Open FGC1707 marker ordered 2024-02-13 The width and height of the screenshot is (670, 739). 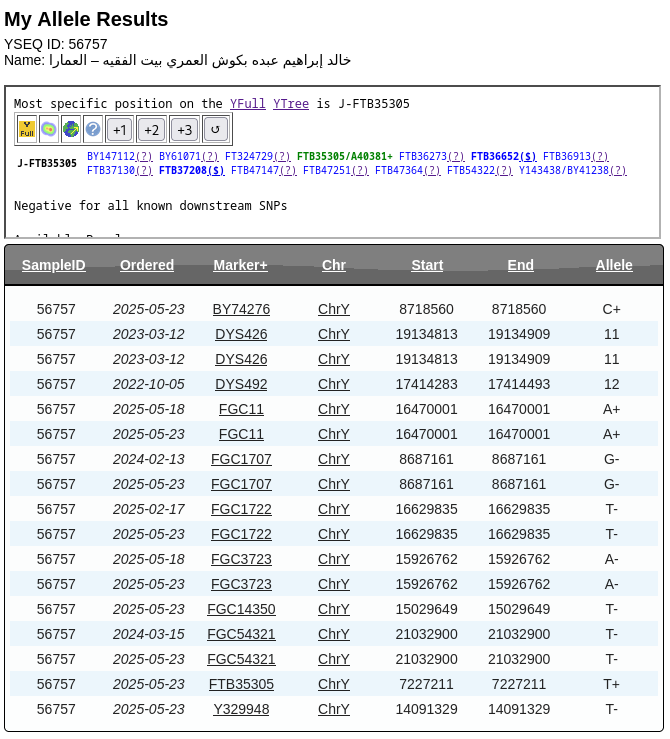(241, 459)
